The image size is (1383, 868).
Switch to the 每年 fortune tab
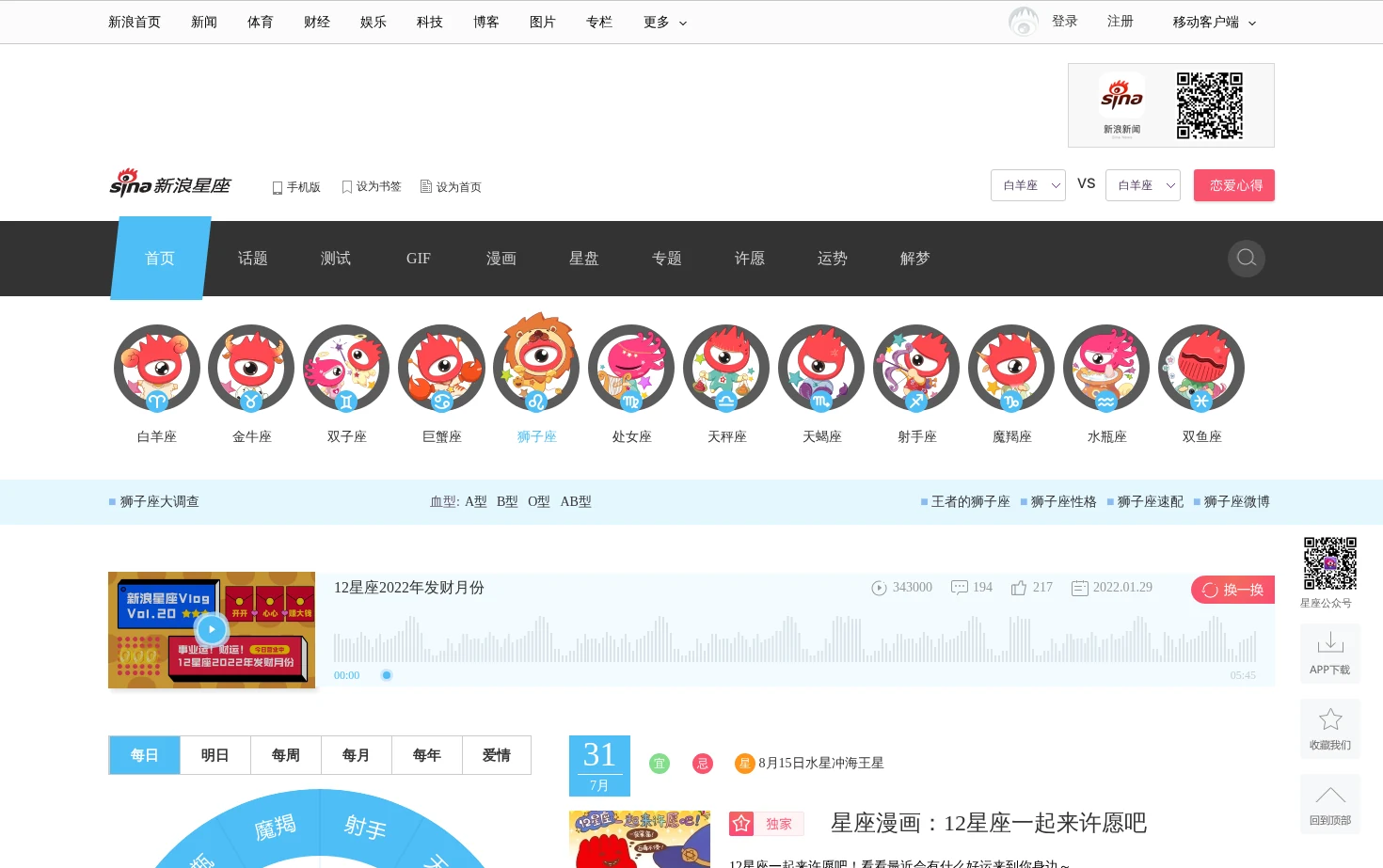[427, 755]
